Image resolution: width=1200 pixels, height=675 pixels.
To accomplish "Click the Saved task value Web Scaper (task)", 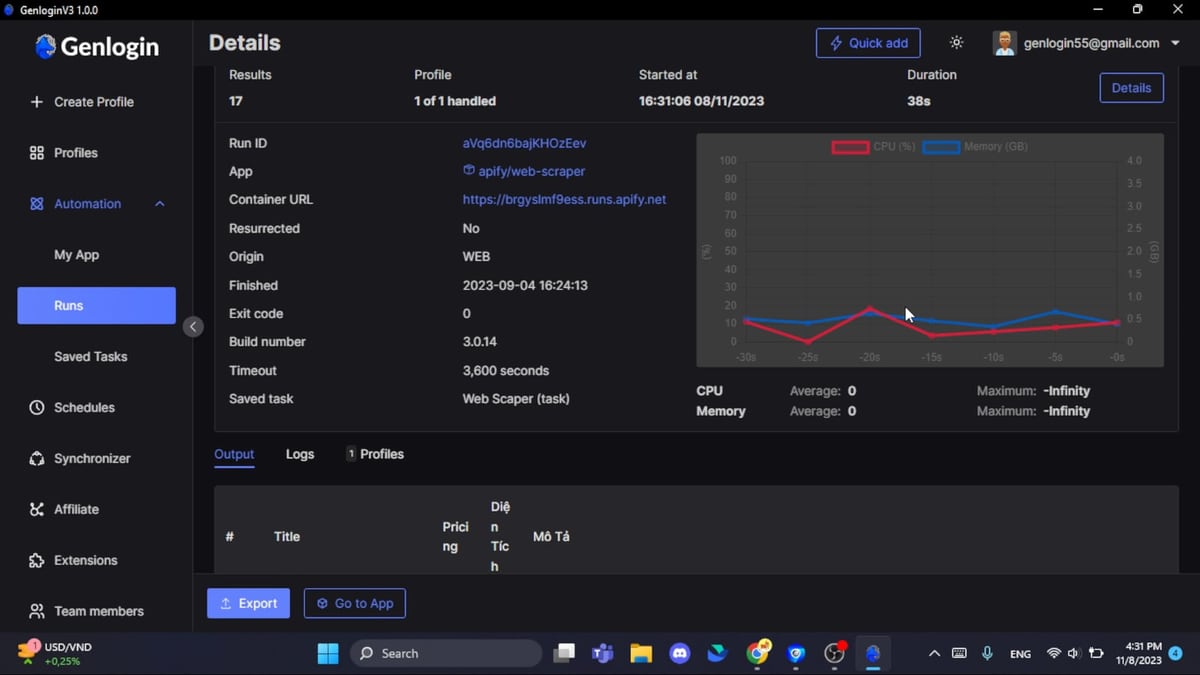I will click(516, 399).
